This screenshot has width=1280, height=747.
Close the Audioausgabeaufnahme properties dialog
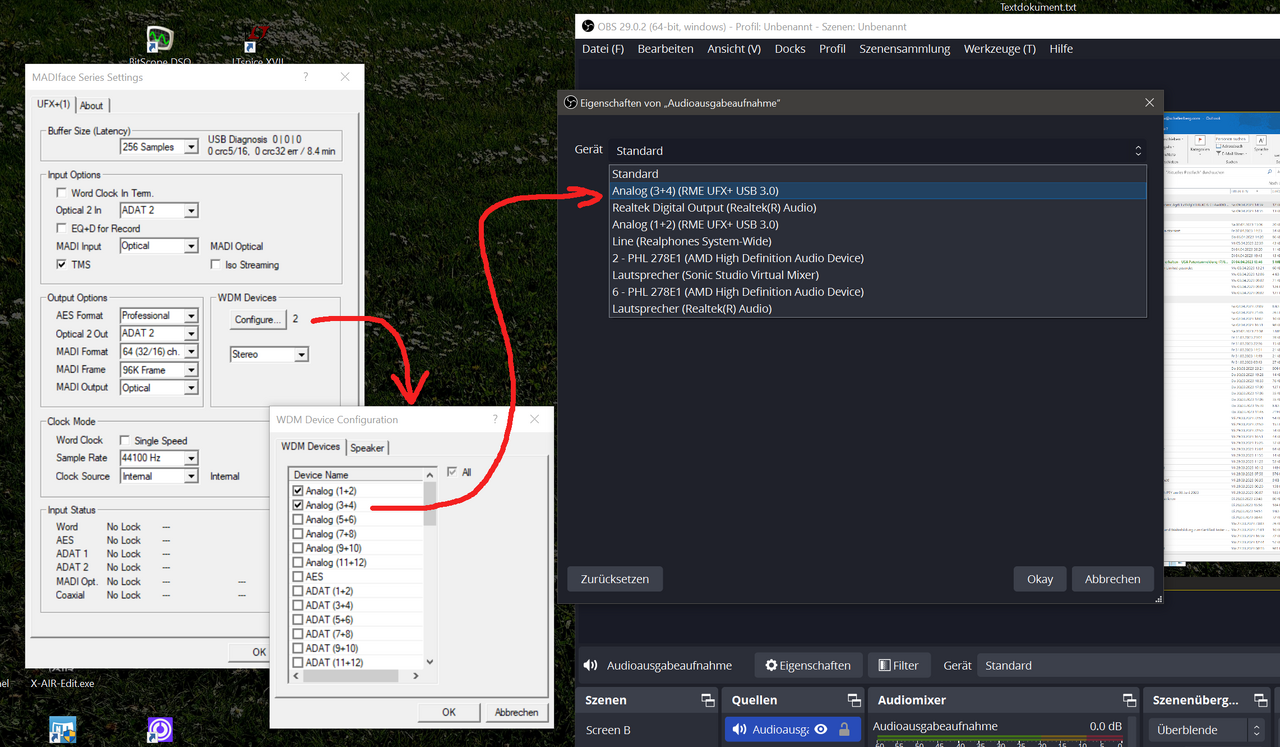pyautogui.click(x=1150, y=102)
